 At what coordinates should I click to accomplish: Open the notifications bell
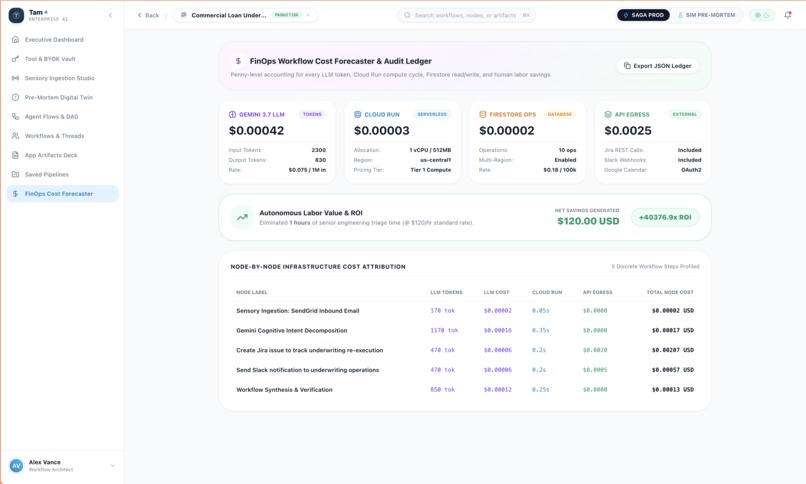point(787,15)
